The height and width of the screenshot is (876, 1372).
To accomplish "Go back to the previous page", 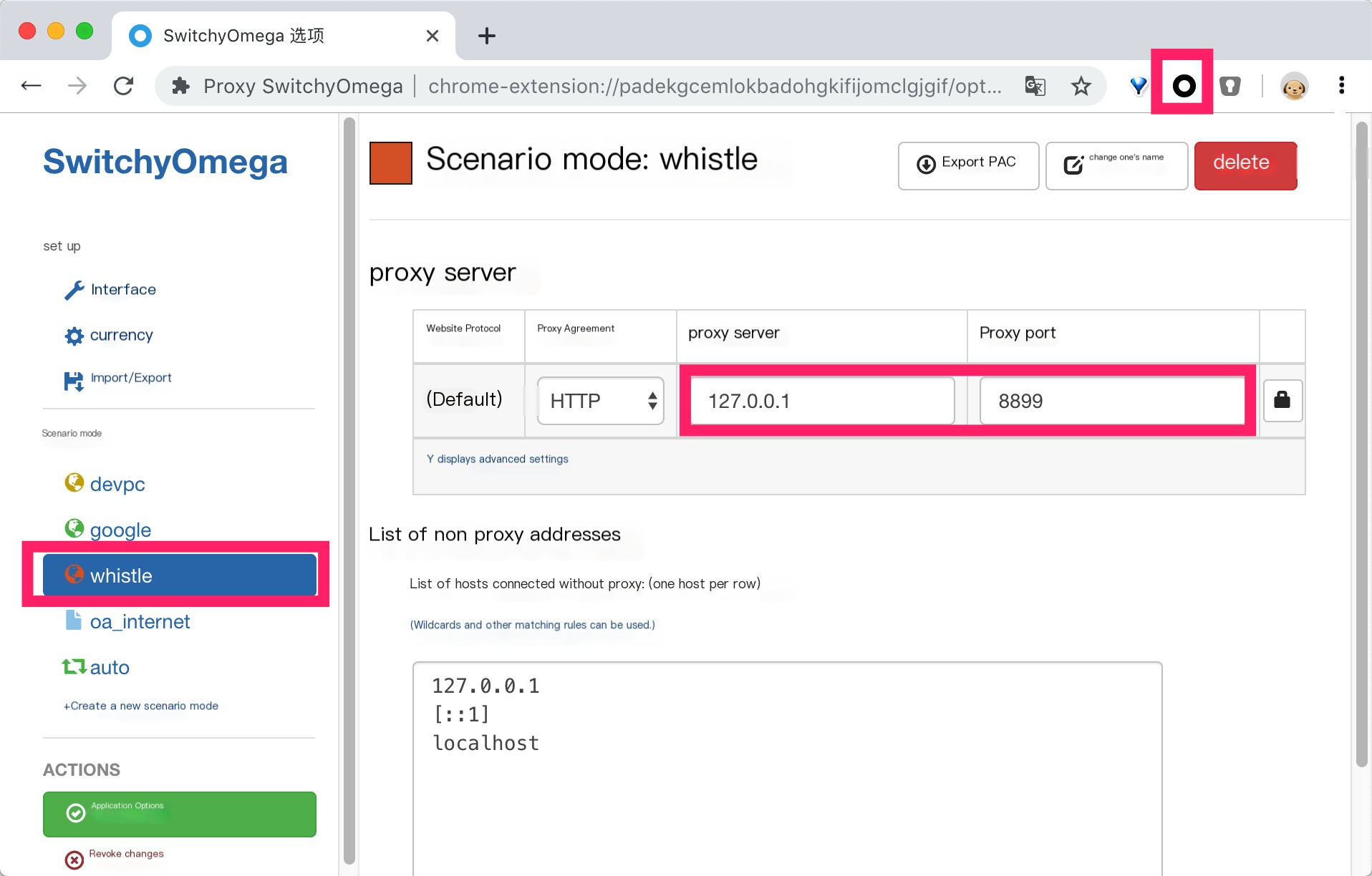I will (31, 86).
